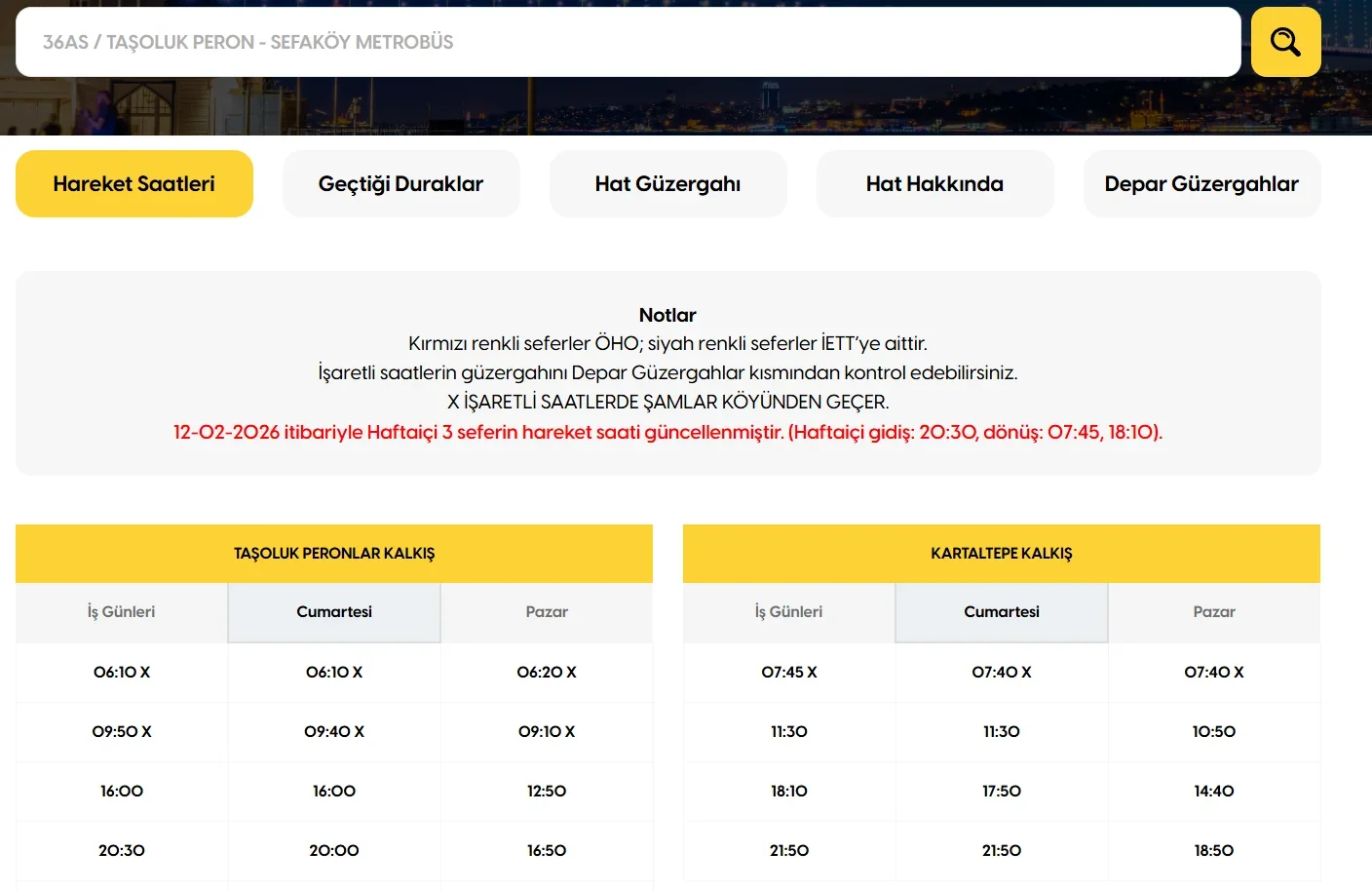
Task: Switch to the Geçtiği Duraklar tab
Action: click(x=400, y=183)
